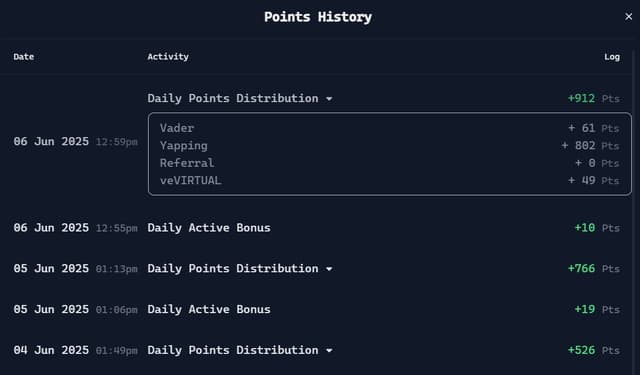This screenshot has width=640, height=375.
Task: Click the Activity column header
Action: (x=168, y=57)
